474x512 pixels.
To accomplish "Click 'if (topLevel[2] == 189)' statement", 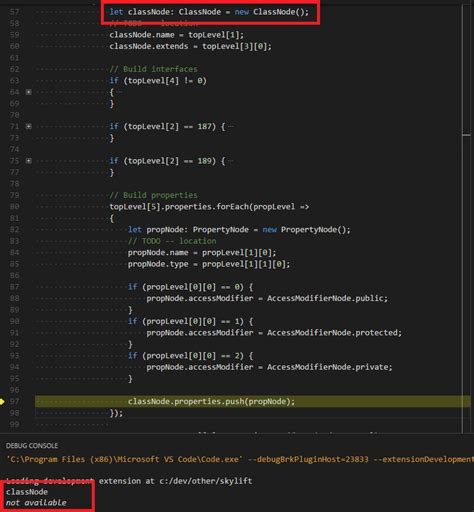I will [167, 161].
